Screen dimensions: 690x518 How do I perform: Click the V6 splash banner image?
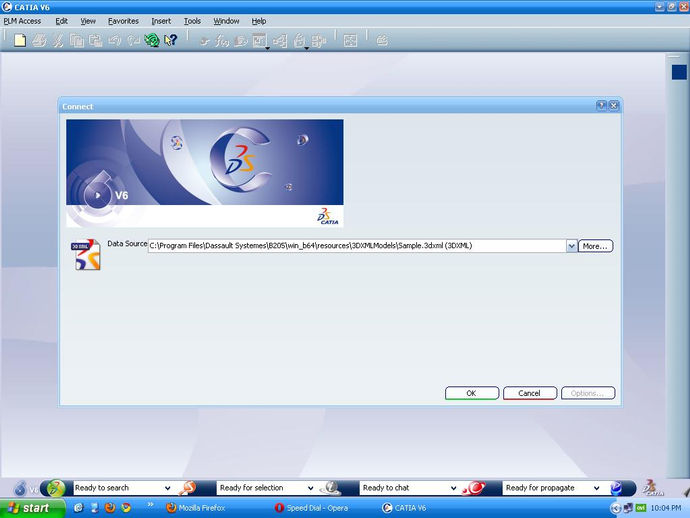[x=205, y=173]
